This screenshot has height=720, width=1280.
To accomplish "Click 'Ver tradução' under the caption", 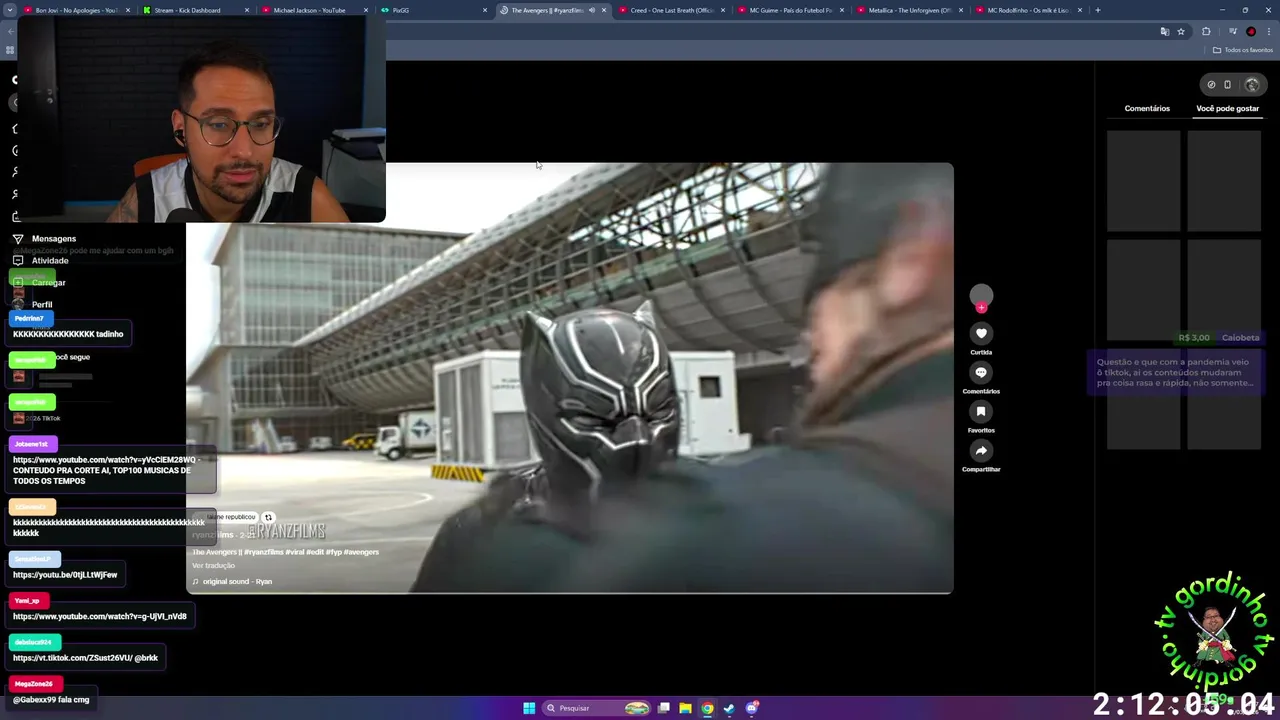I will click(213, 566).
